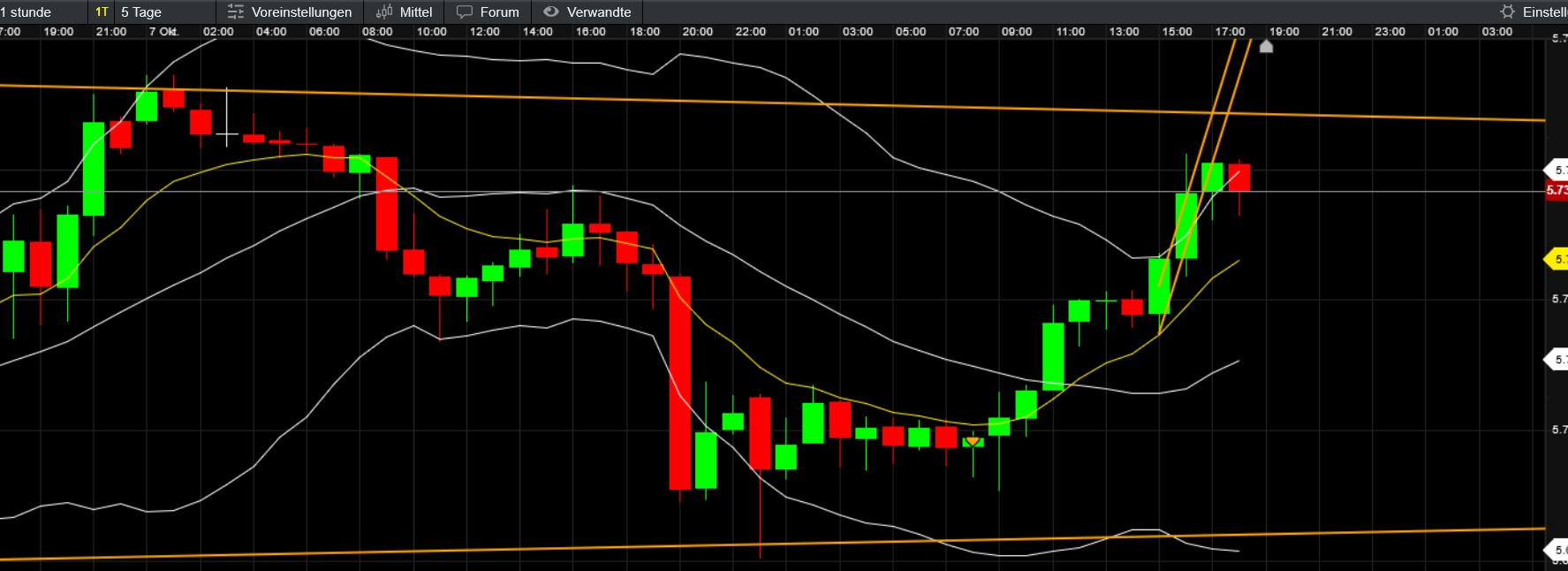Click the 23:00 time axis label
The width and height of the screenshot is (1568, 571).
pyautogui.click(x=1390, y=32)
